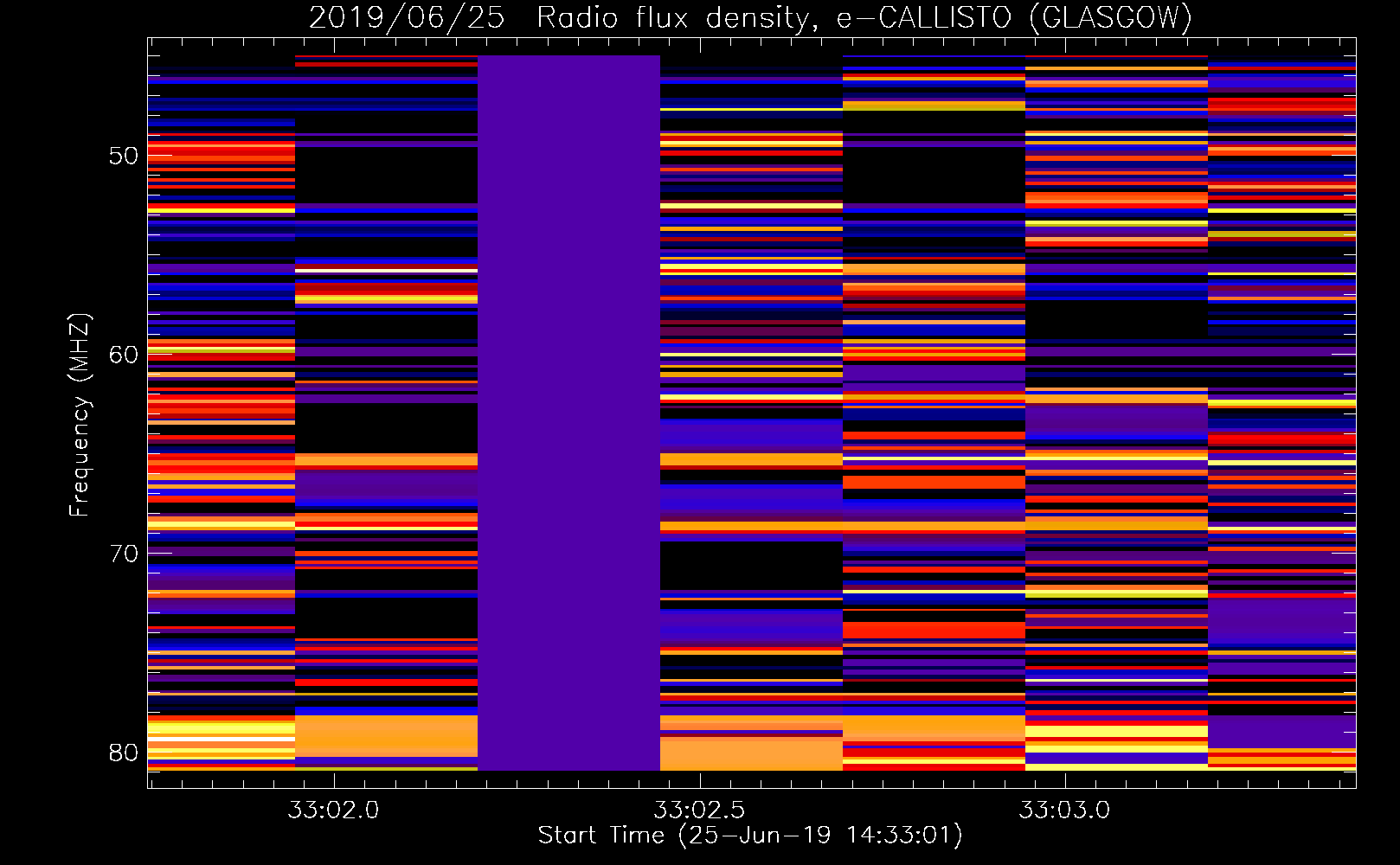
Task: Click the '60' frequency tick label
Action: point(124,355)
